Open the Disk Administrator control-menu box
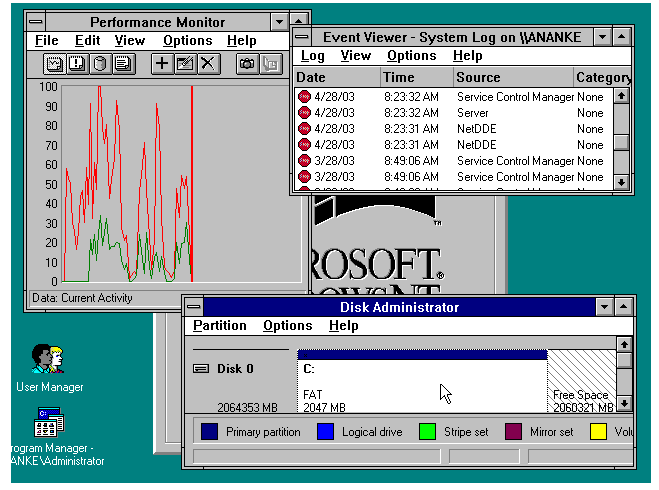Viewport: 659px width, 490px height. [195, 307]
